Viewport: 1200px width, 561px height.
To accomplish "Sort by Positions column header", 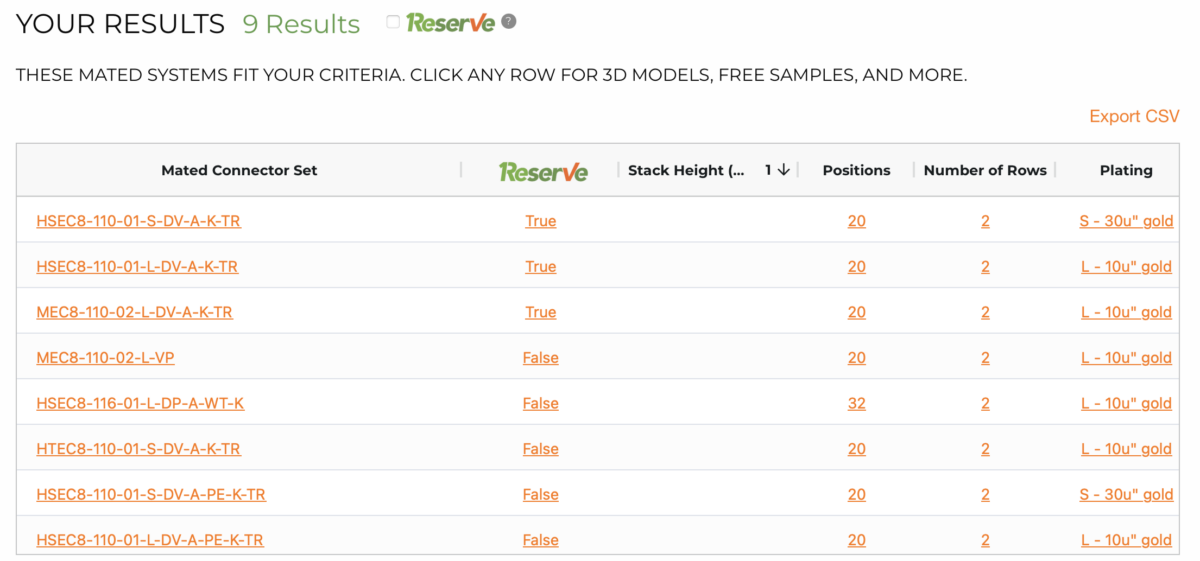I will tap(856, 170).
